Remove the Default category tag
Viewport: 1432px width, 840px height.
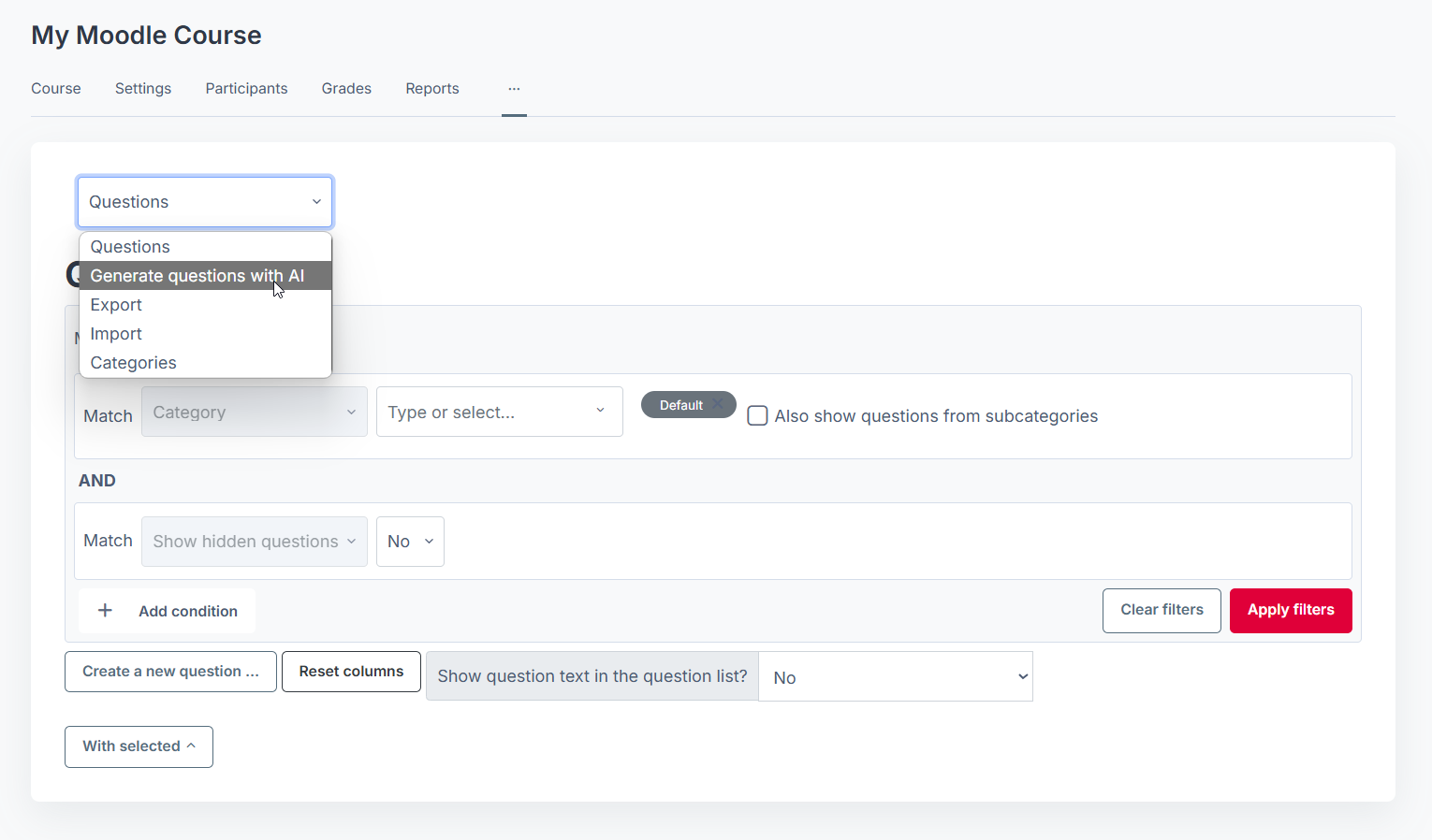coord(718,404)
